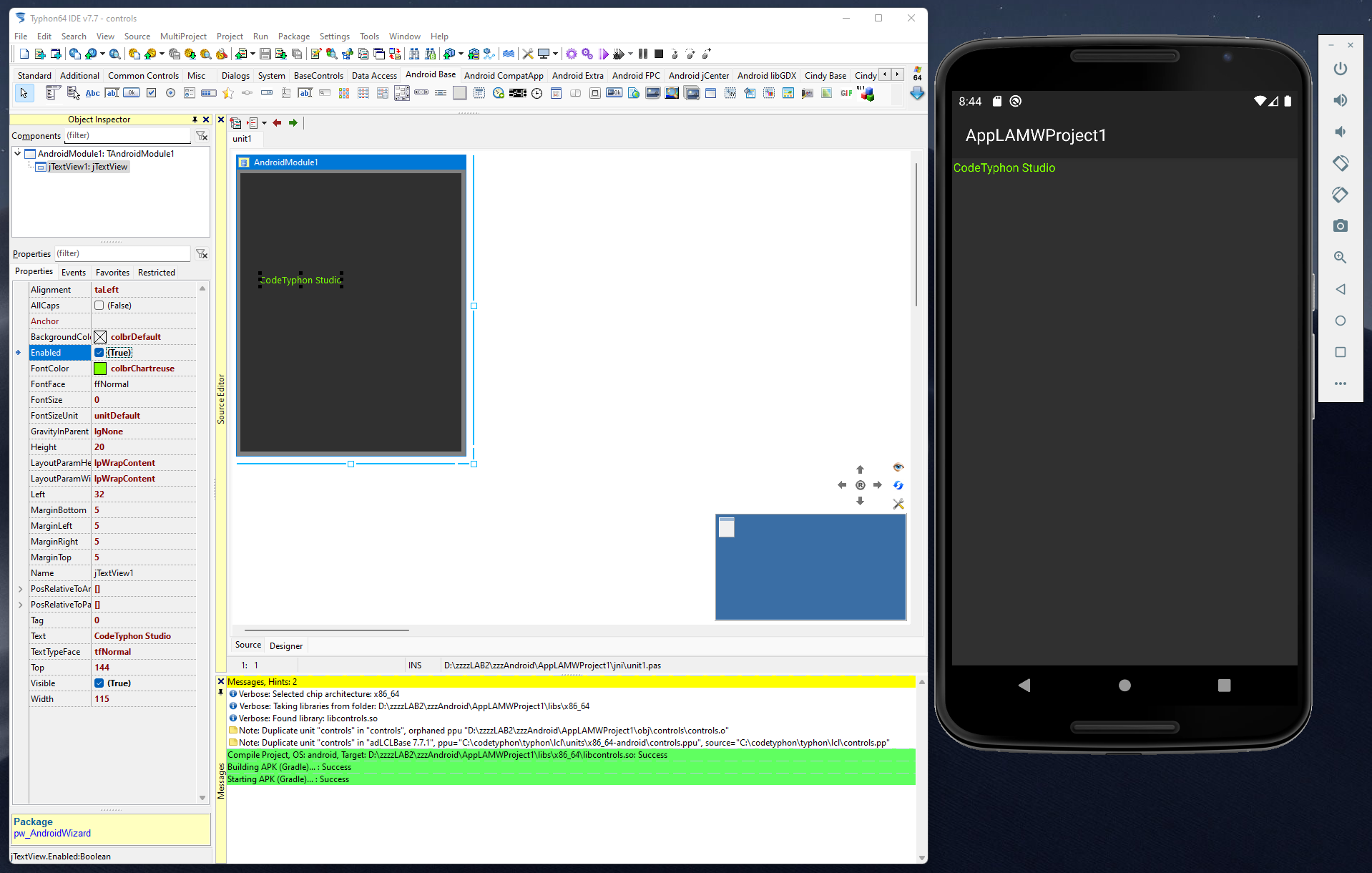Open the dropdown beside the monitor icon

[555, 54]
